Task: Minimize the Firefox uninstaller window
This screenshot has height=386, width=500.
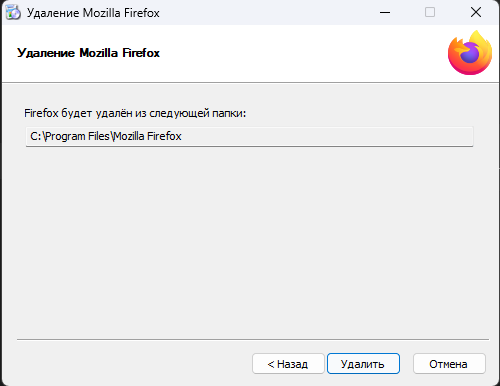Action: pos(385,13)
